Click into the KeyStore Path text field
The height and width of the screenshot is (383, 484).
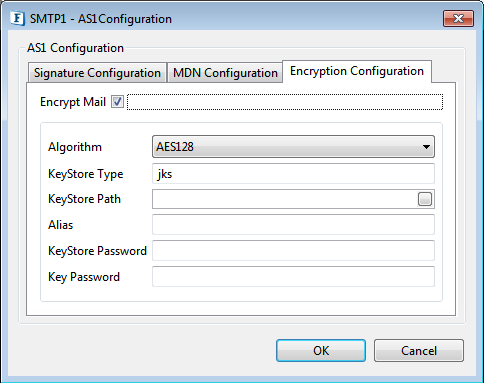pos(285,199)
